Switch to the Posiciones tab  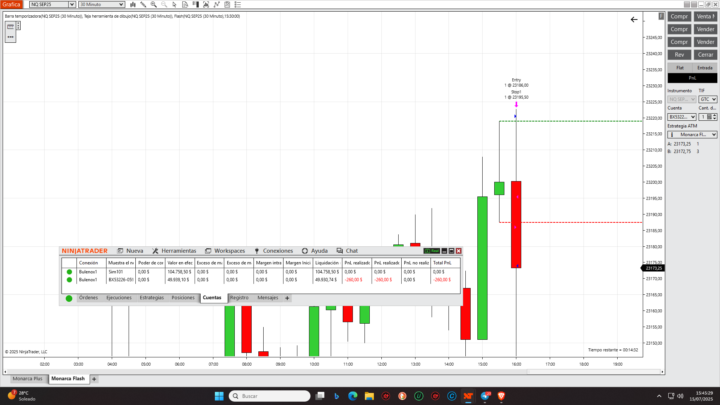(x=183, y=298)
